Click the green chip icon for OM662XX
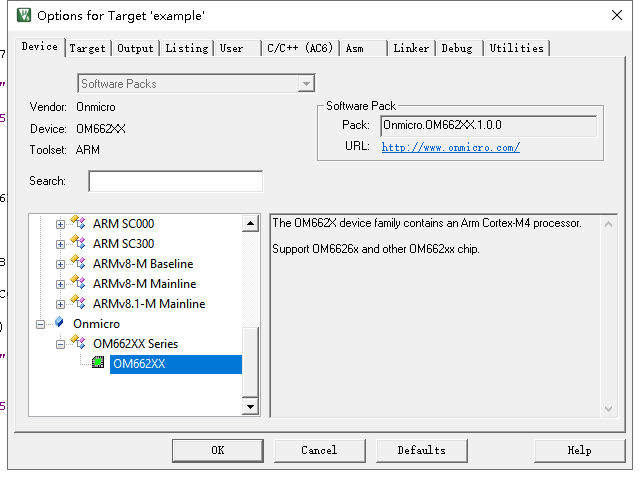Viewport: 640px width, 477px height. coord(98,362)
